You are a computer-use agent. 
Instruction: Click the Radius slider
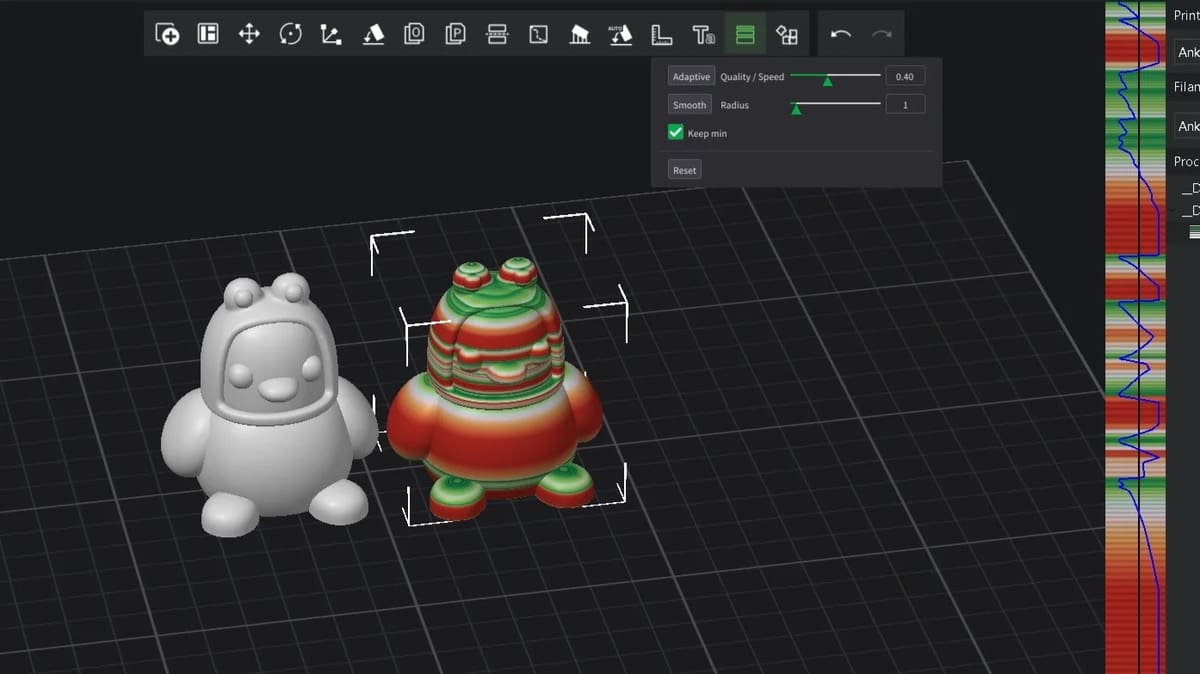[x=835, y=105]
